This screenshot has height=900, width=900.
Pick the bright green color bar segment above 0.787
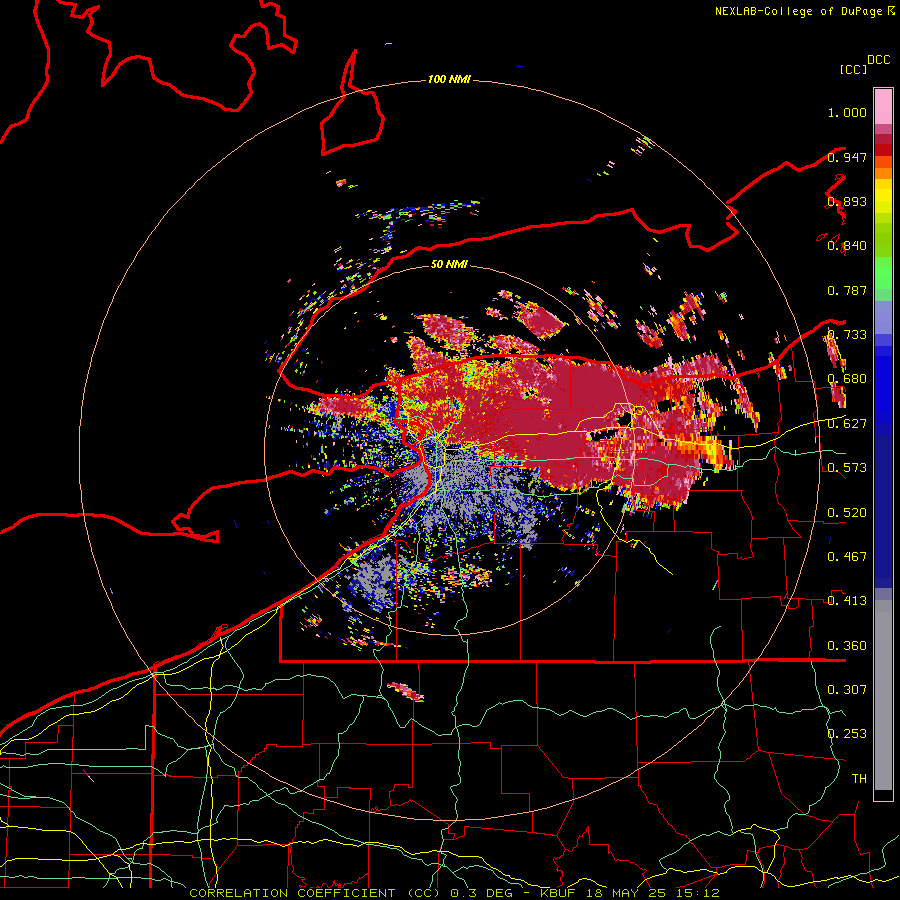tap(883, 272)
